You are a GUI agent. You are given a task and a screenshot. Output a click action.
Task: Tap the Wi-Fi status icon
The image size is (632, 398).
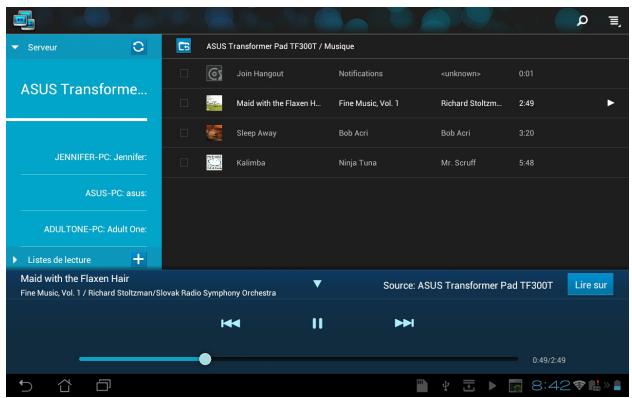[579, 385]
